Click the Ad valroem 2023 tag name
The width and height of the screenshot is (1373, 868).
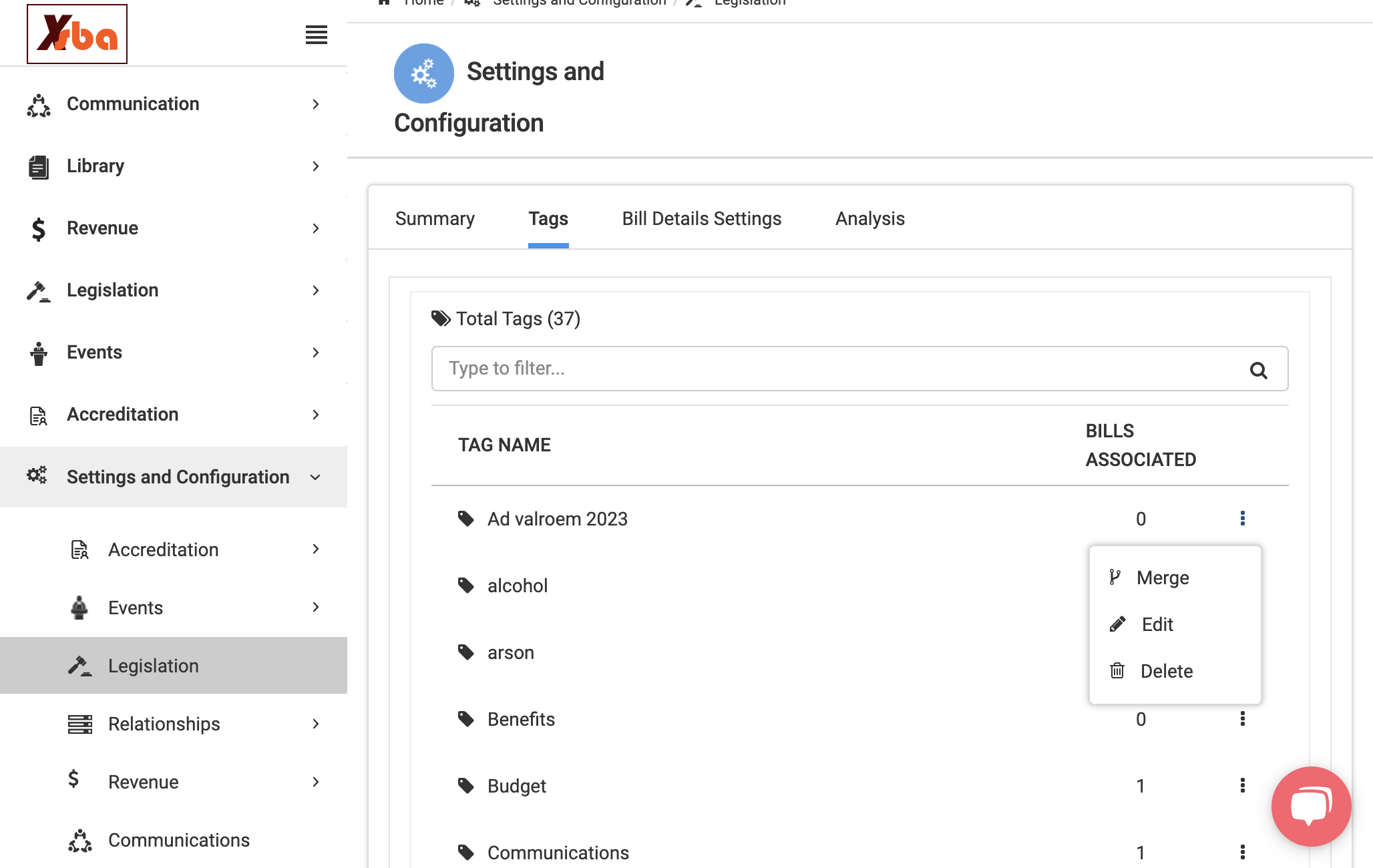tap(558, 519)
